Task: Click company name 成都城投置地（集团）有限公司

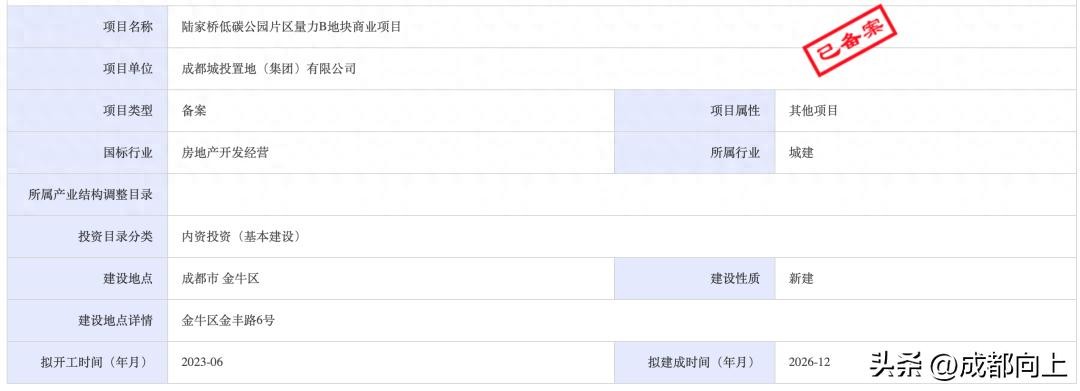Action: pos(269,69)
